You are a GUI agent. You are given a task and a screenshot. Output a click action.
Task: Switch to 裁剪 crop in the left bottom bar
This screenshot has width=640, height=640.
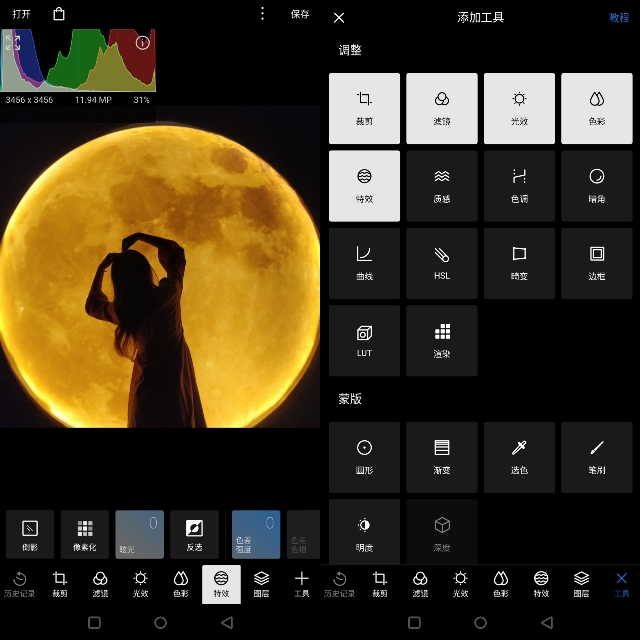[x=60, y=584]
